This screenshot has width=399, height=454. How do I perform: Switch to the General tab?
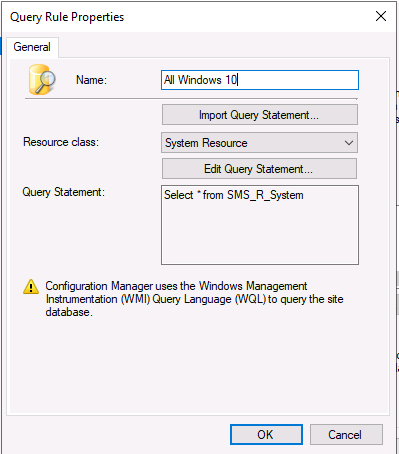[32, 47]
